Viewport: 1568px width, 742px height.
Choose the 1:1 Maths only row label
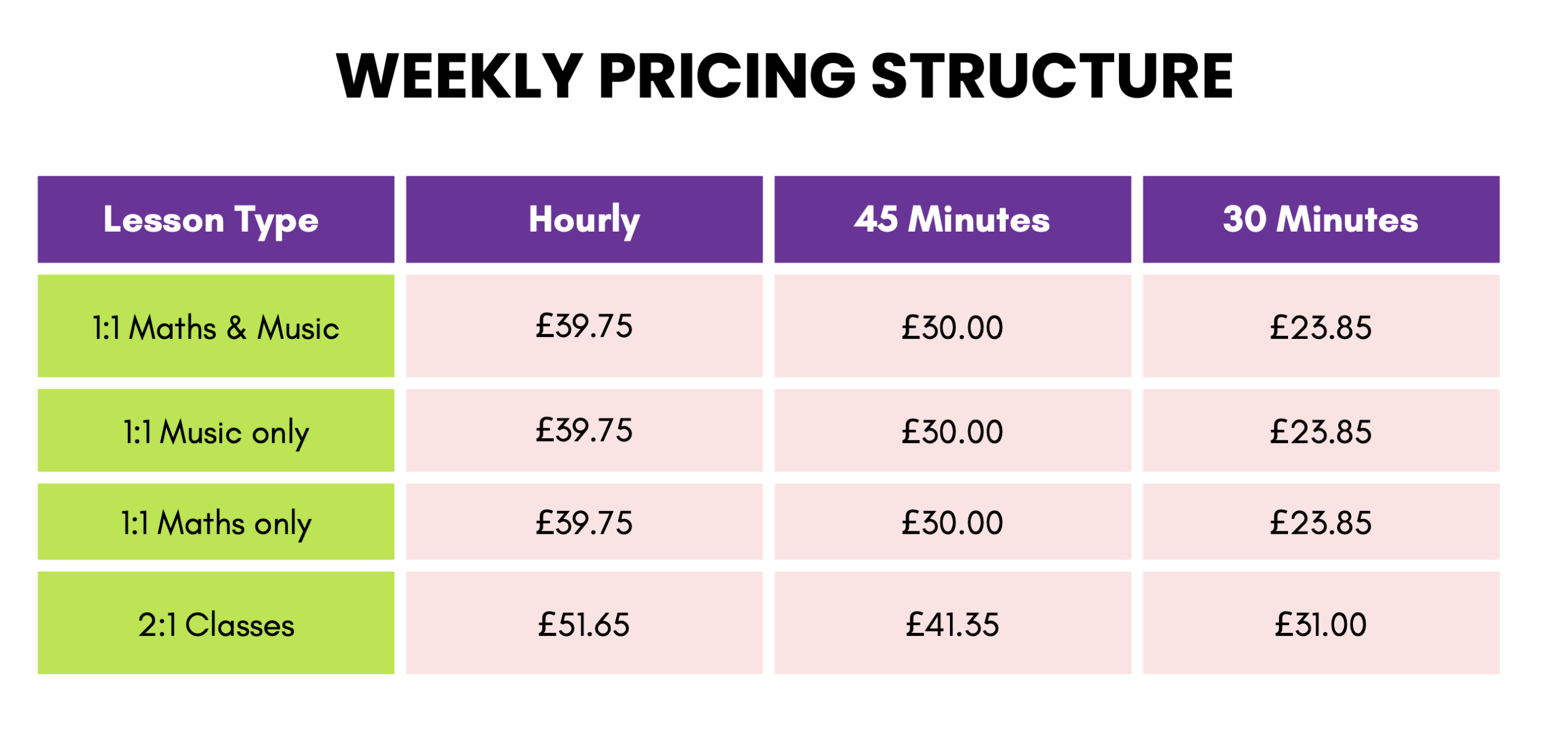pos(216,522)
